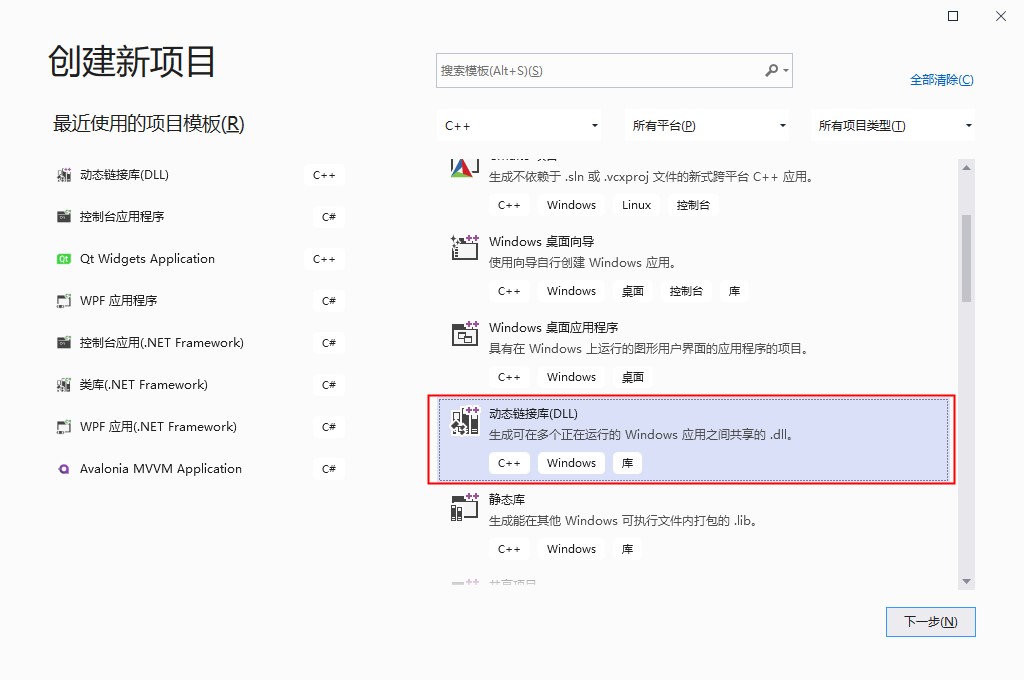This screenshot has height=680, width=1024.
Task: Select recent WPF 应用(.NET Framework) template
Action: 158,427
